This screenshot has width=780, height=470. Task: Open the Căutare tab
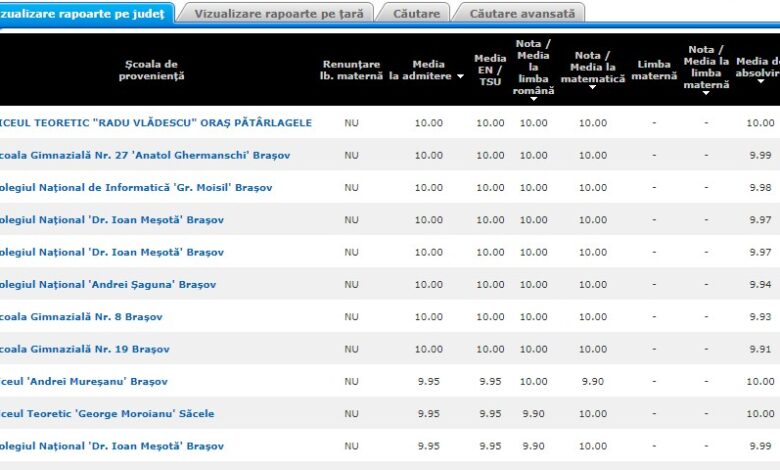(x=415, y=13)
